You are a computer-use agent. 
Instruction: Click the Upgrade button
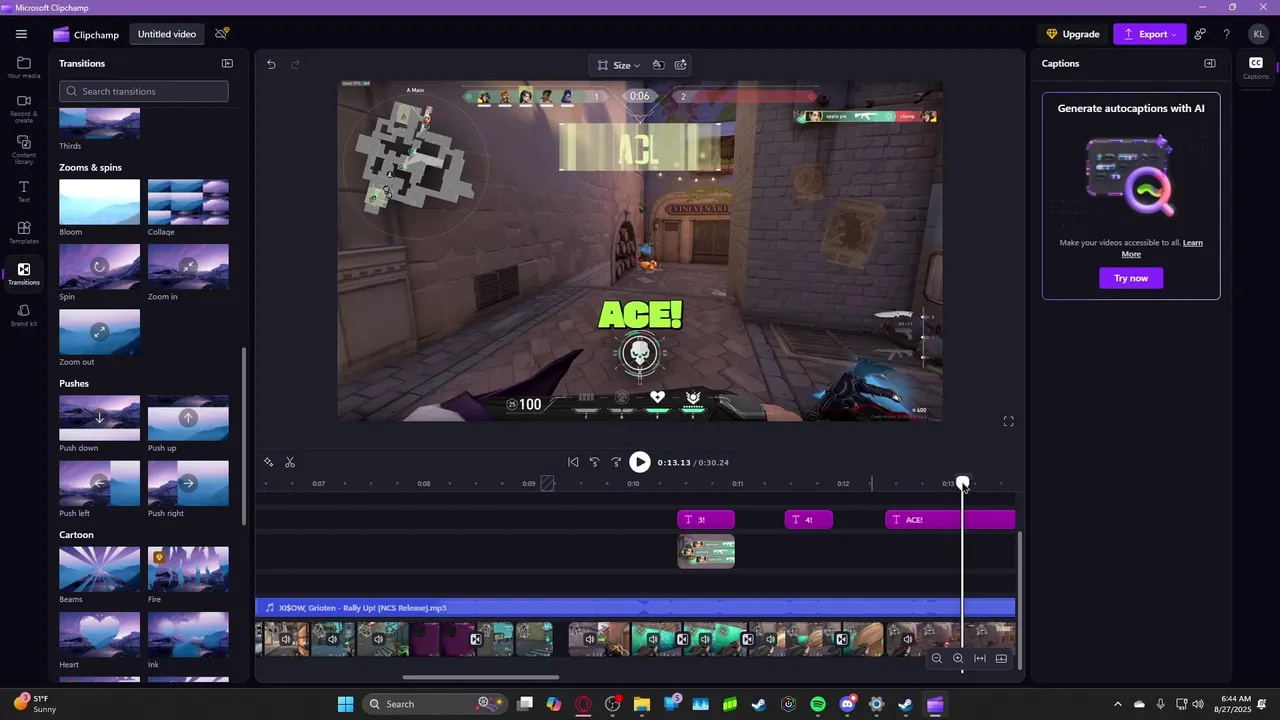point(1073,34)
